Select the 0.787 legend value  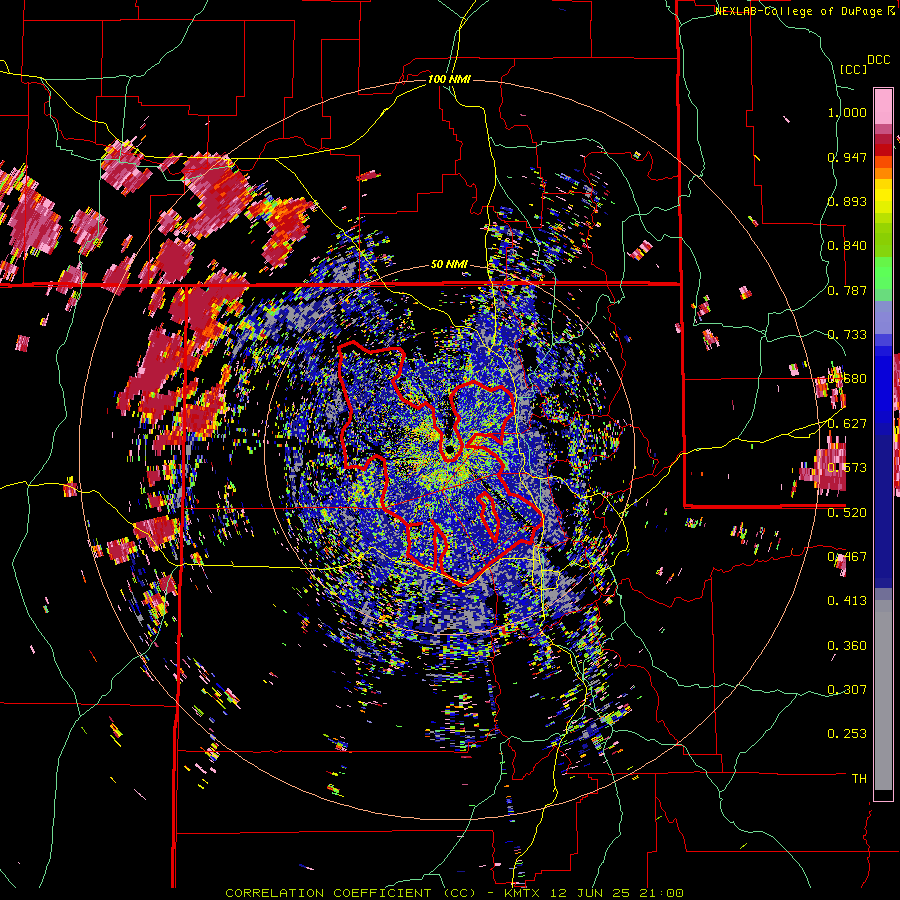tap(847, 290)
